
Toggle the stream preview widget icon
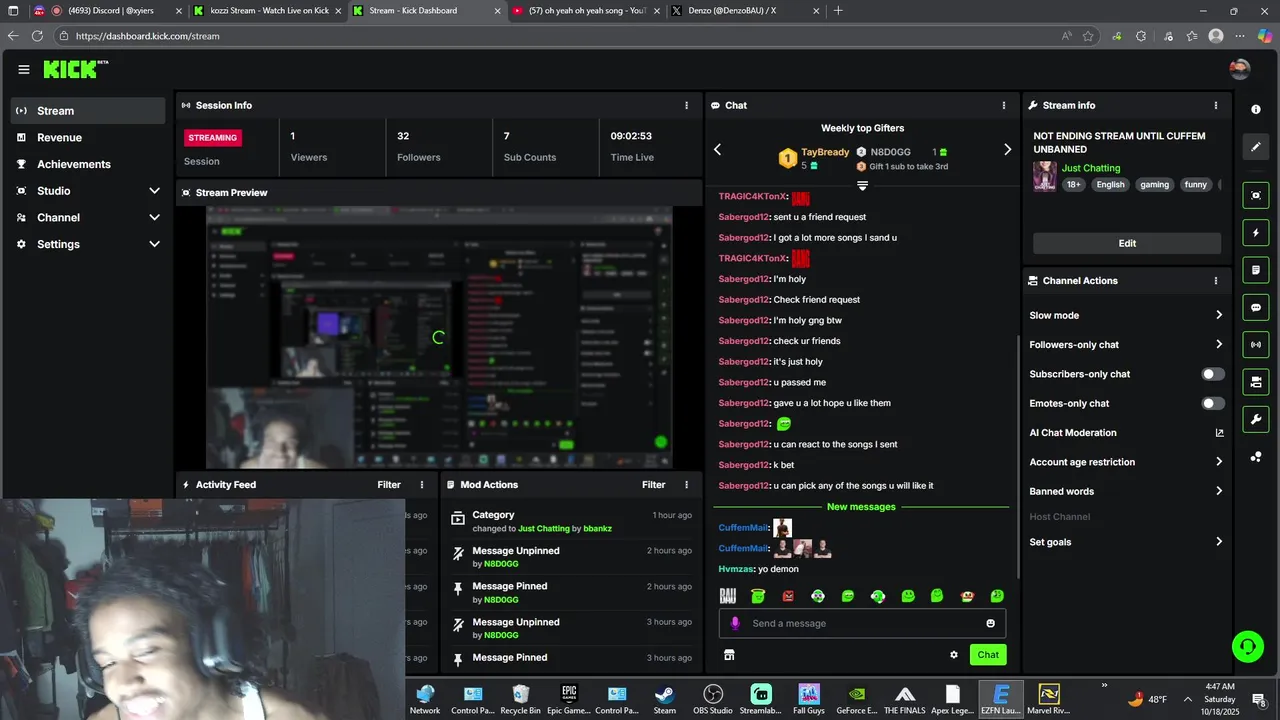1256,195
